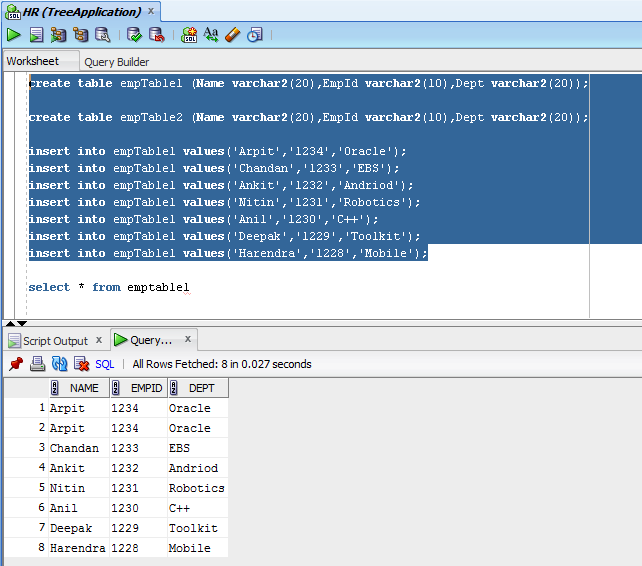Close the Script Output tab
The width and height of the screenshot is (642, 566).
point(99,340)
